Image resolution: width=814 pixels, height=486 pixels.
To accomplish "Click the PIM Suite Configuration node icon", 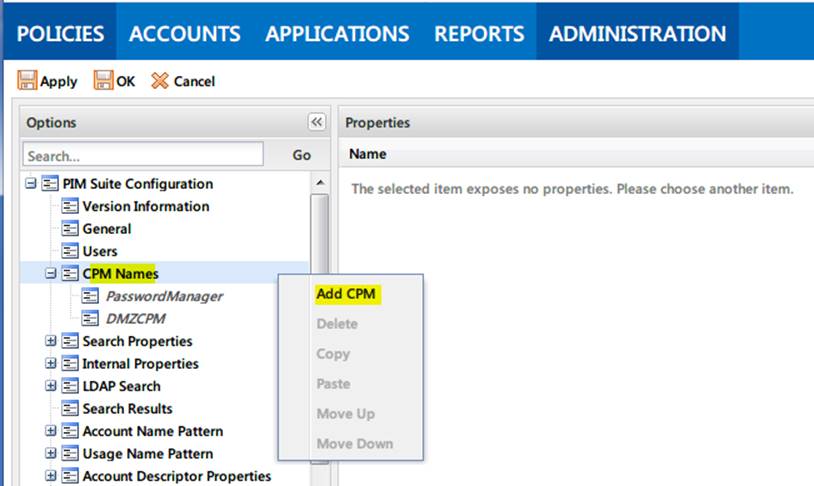I will click(x=50, y=183).
